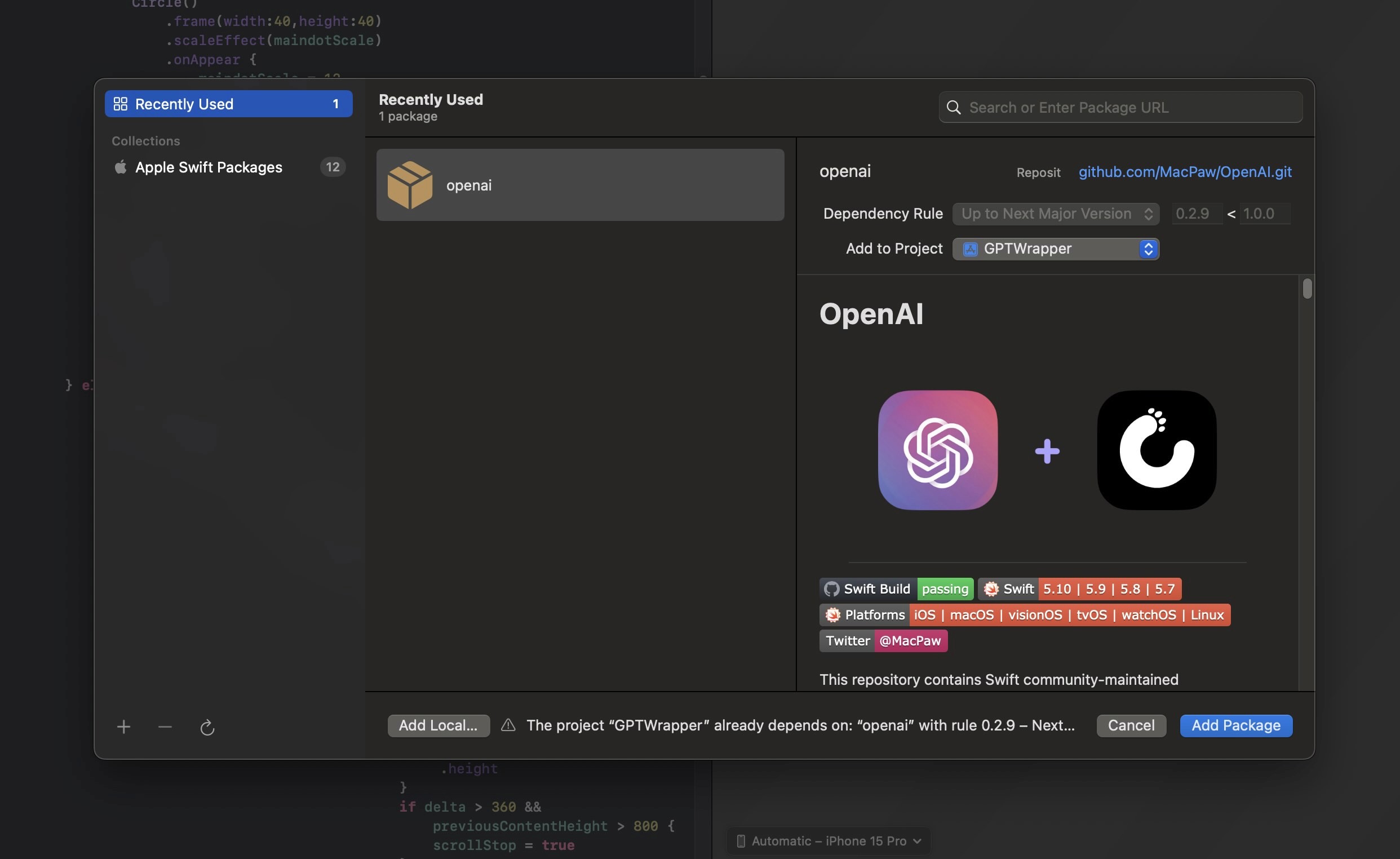Click the minus icon to remove collection

[165, 727]
